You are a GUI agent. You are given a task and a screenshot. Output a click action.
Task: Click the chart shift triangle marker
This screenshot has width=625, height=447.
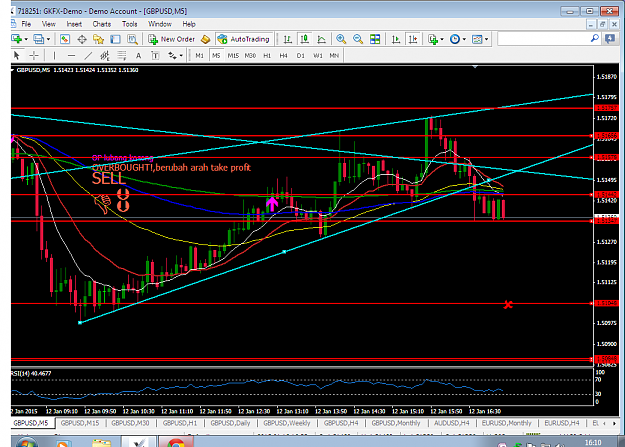tap(475, 67)
